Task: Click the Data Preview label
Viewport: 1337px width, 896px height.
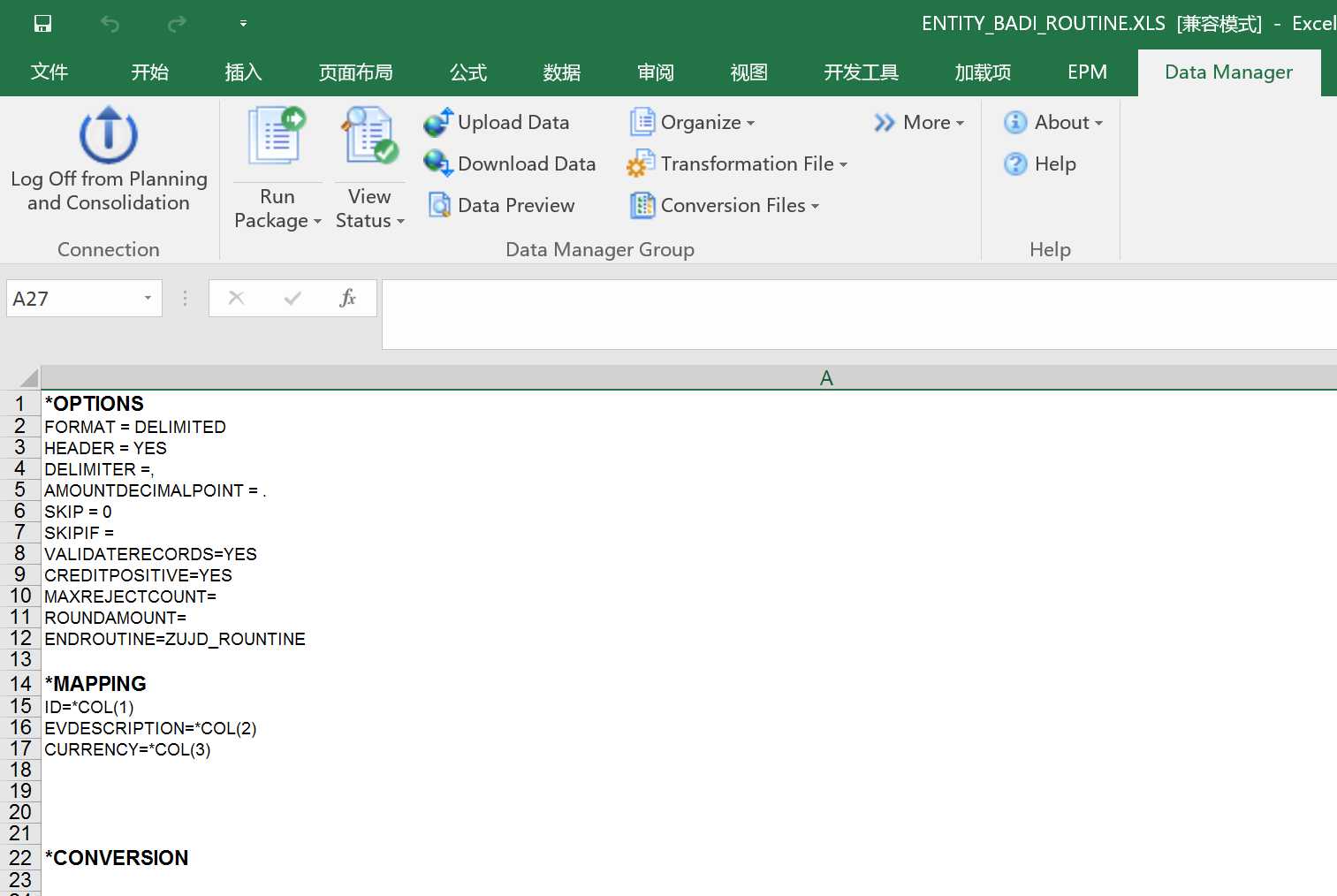Action: 516,205
